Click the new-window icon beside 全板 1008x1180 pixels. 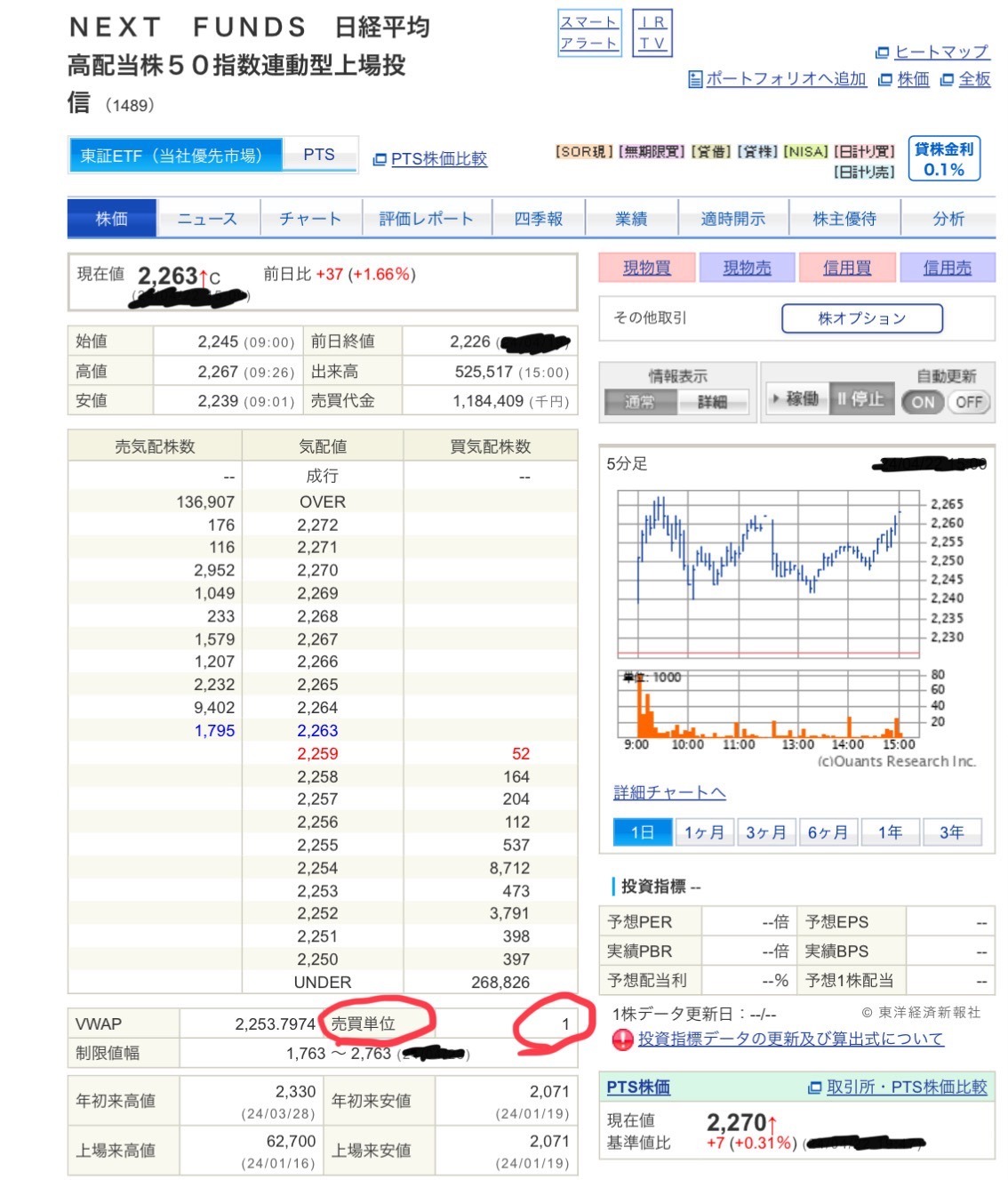[x=948, y=79]
